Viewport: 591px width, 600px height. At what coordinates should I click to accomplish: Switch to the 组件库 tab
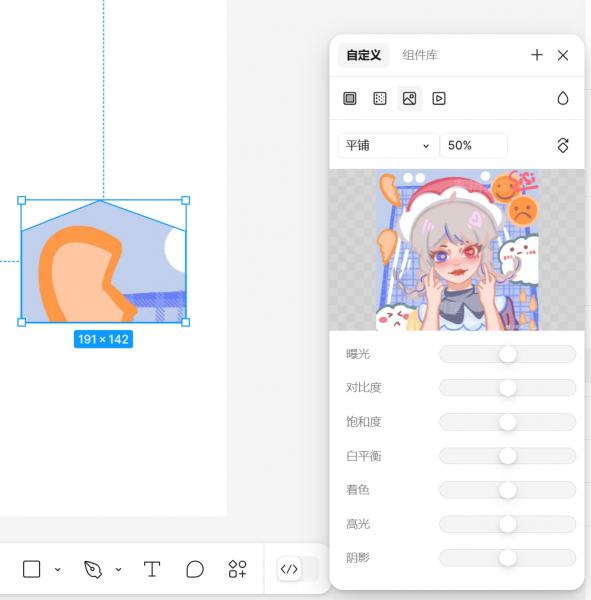420,55
